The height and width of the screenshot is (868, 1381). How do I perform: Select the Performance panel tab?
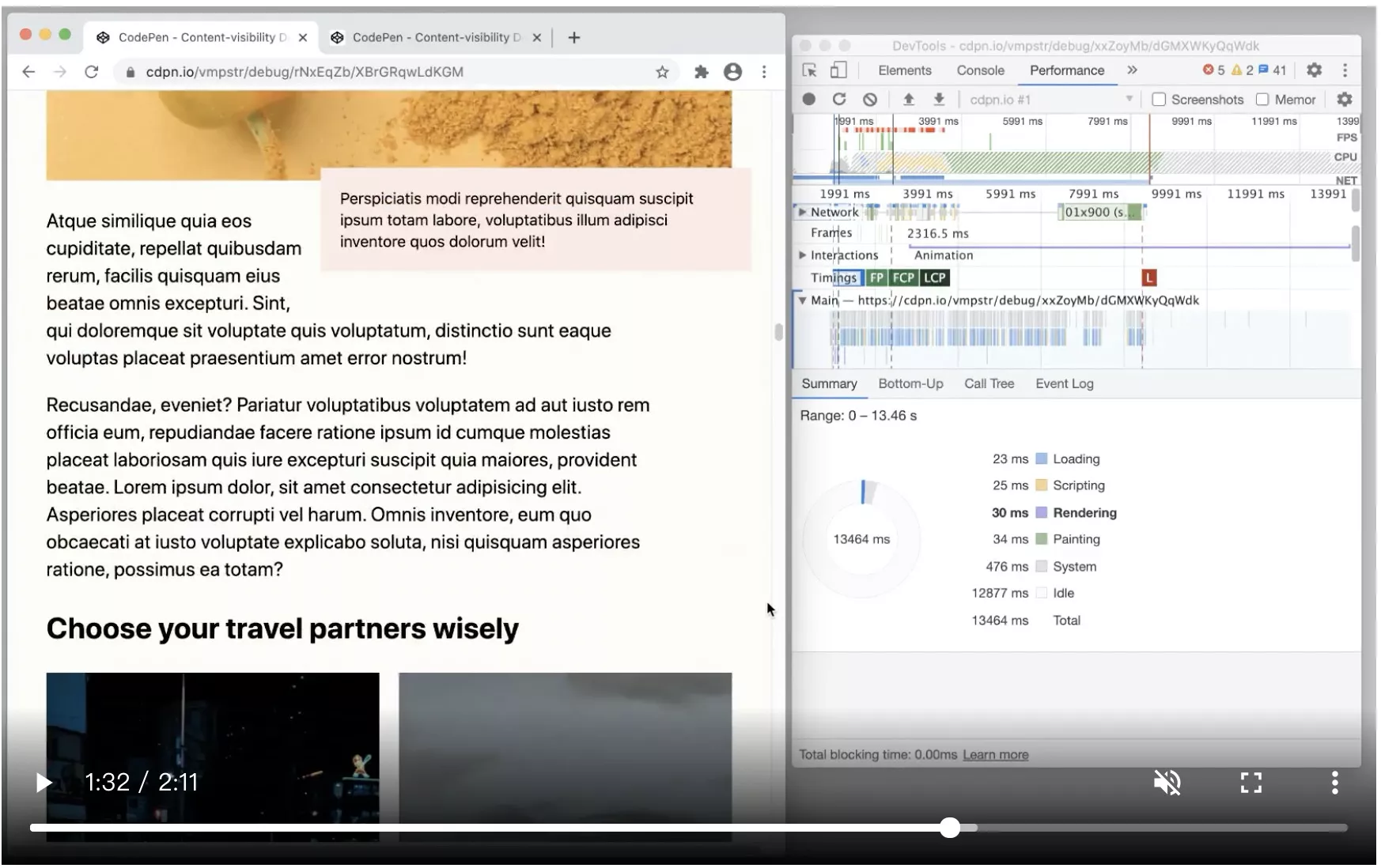pyautogui.click(x=1066, y=70)
